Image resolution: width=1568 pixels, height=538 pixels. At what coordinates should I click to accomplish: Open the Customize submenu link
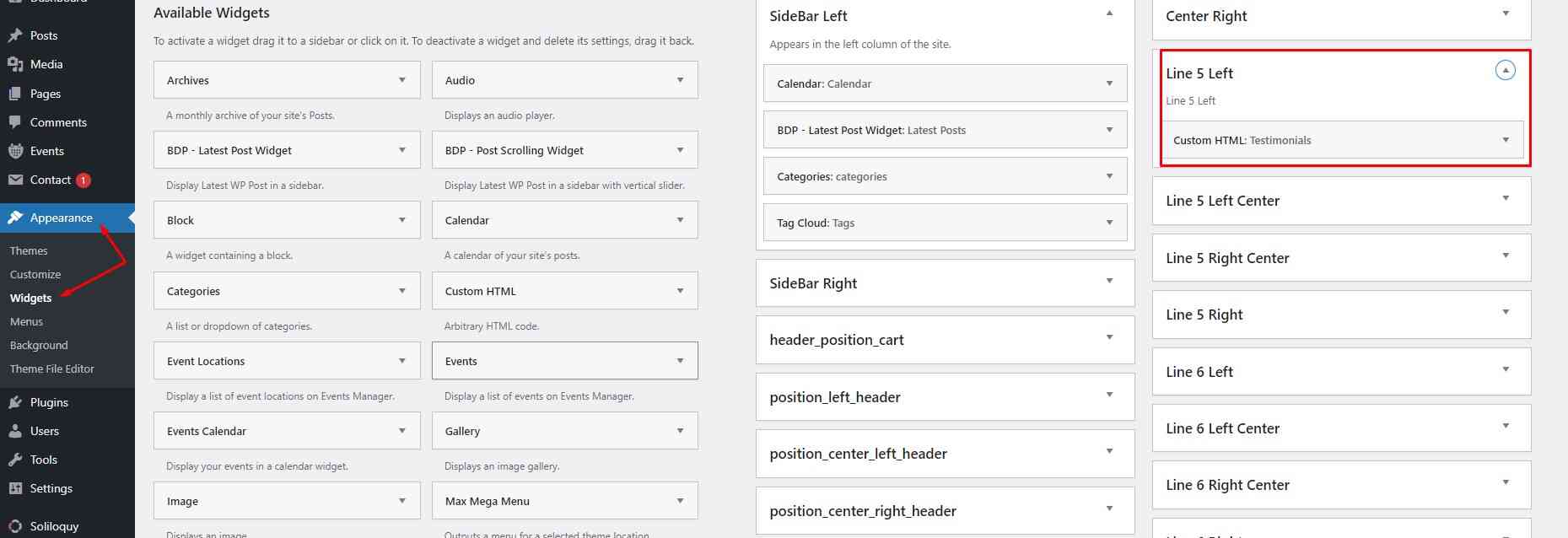pyautogui.click(x=35, y=274)
